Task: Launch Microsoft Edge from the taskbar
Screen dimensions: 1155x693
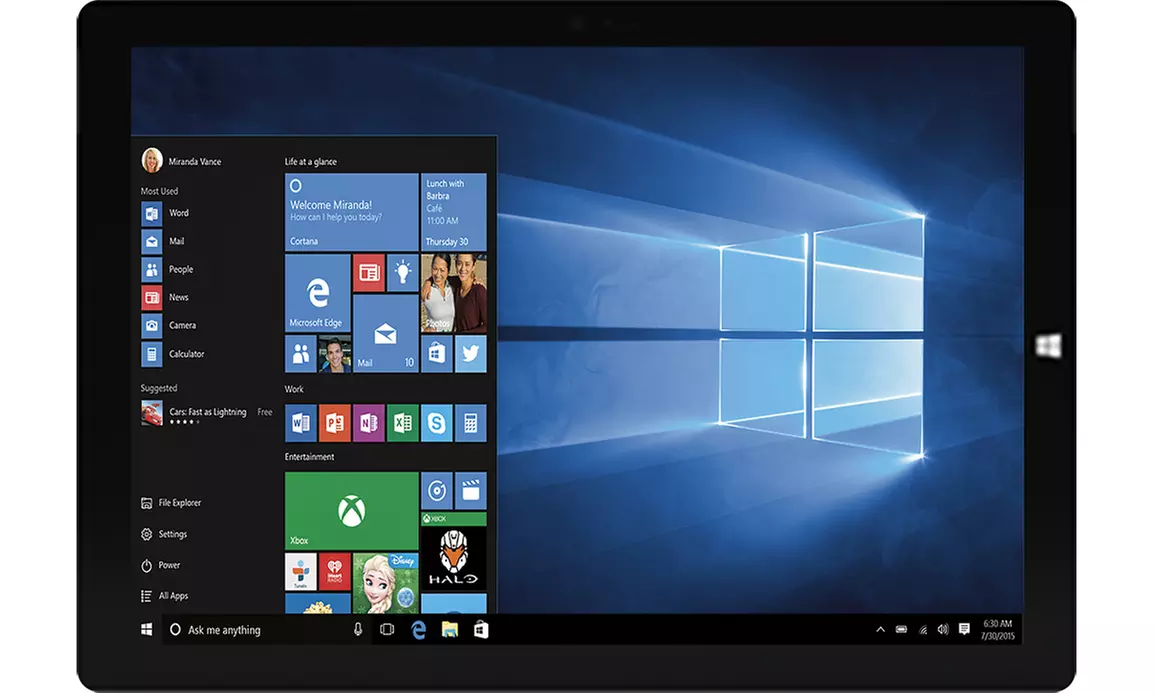Action: point(417,629)
